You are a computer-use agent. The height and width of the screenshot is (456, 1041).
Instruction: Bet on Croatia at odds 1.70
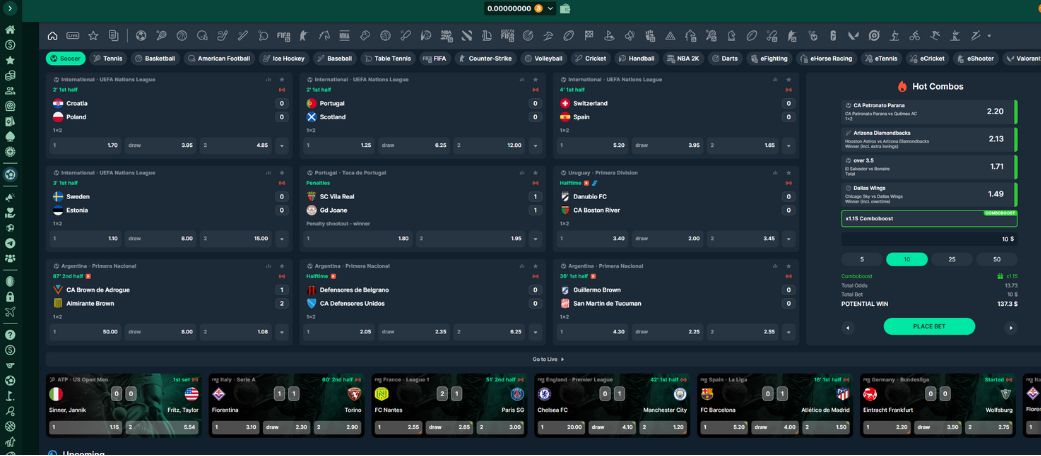tap(85, 145)
